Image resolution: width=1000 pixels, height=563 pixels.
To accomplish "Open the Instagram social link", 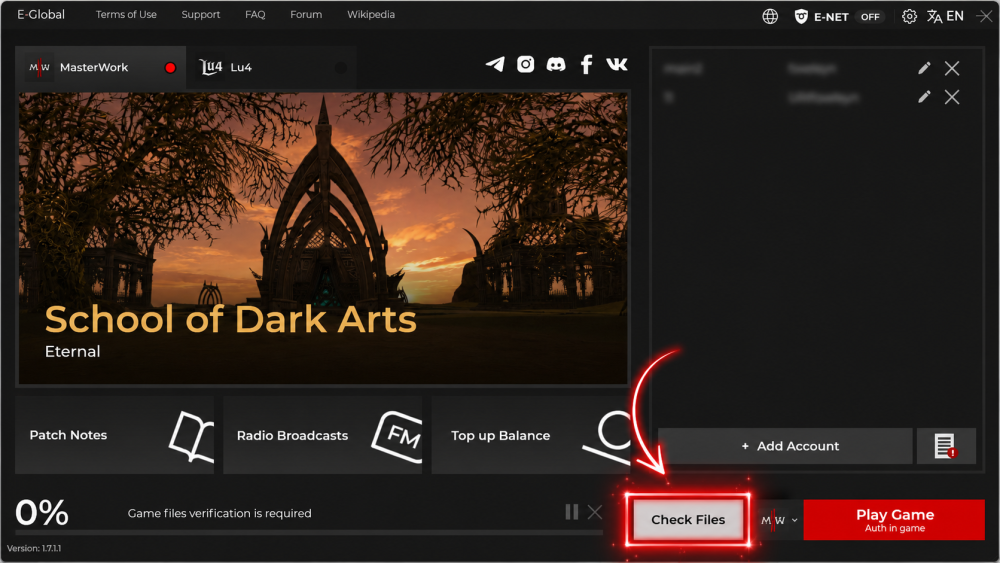I will 526,64.
